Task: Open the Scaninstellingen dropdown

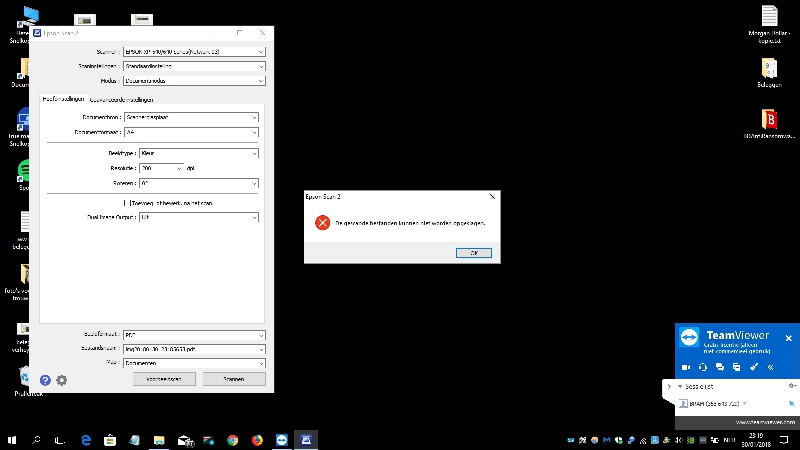Action: point(194,66)
